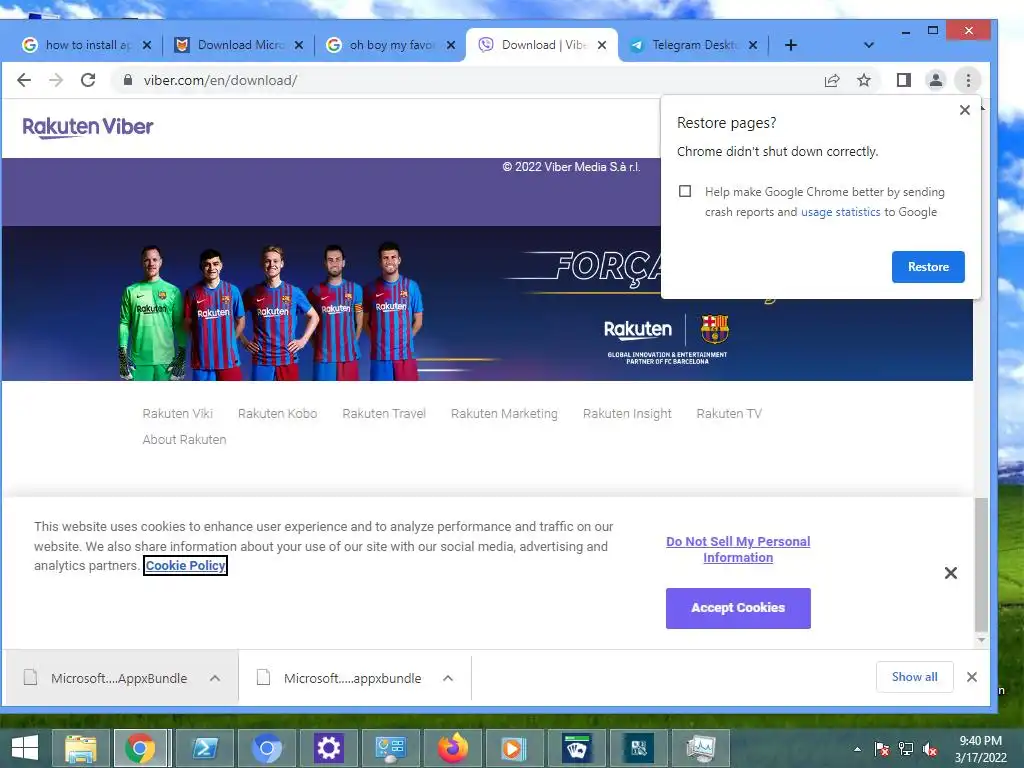Click the Accept Cookies button
The height and width of the screenshot is (768, 1024).
point(738,608)
